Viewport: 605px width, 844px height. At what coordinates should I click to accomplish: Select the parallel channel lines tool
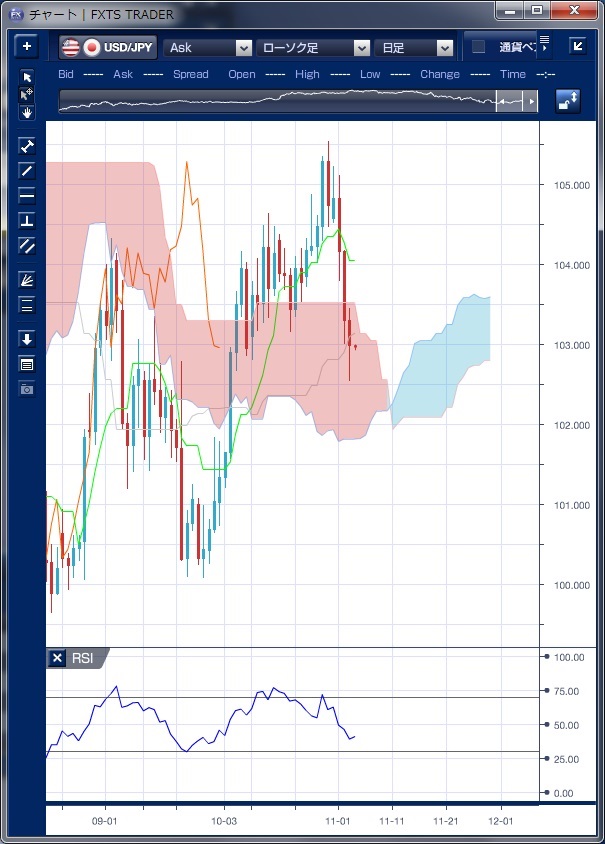[27, 245]
